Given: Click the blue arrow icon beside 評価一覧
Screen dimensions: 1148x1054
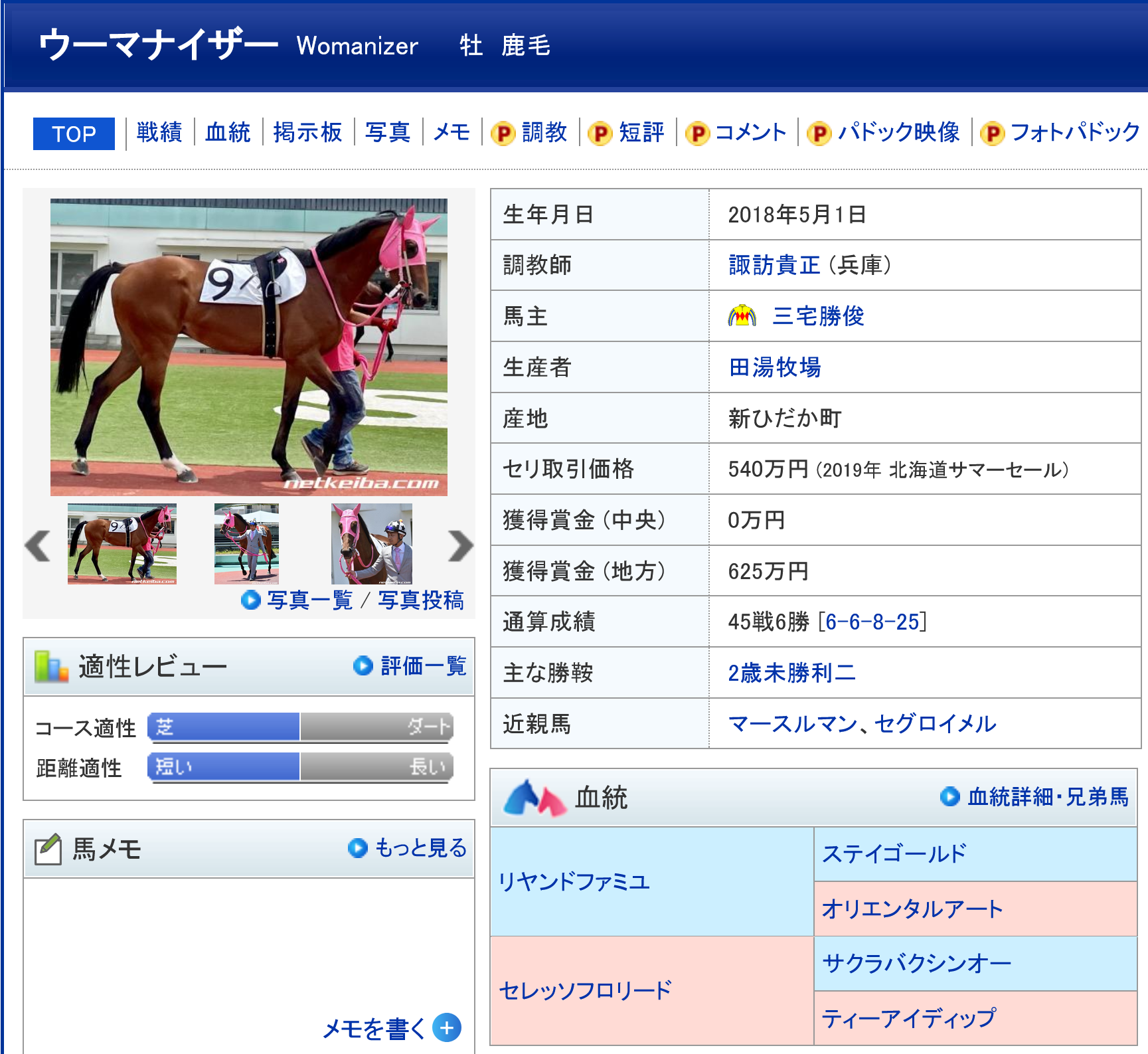Looking at the screenshot, I should pyautogui.click(x=363, y=665).
